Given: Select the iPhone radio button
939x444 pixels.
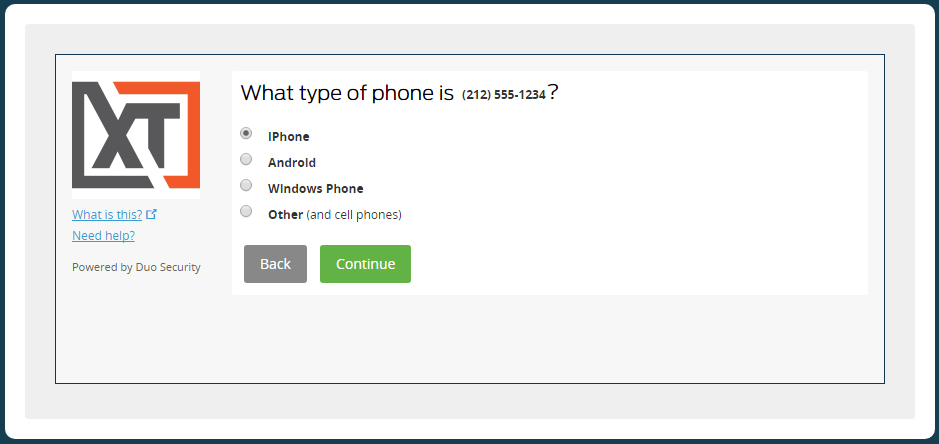Looking at the screenshot, I should click(x=246, y=133).
